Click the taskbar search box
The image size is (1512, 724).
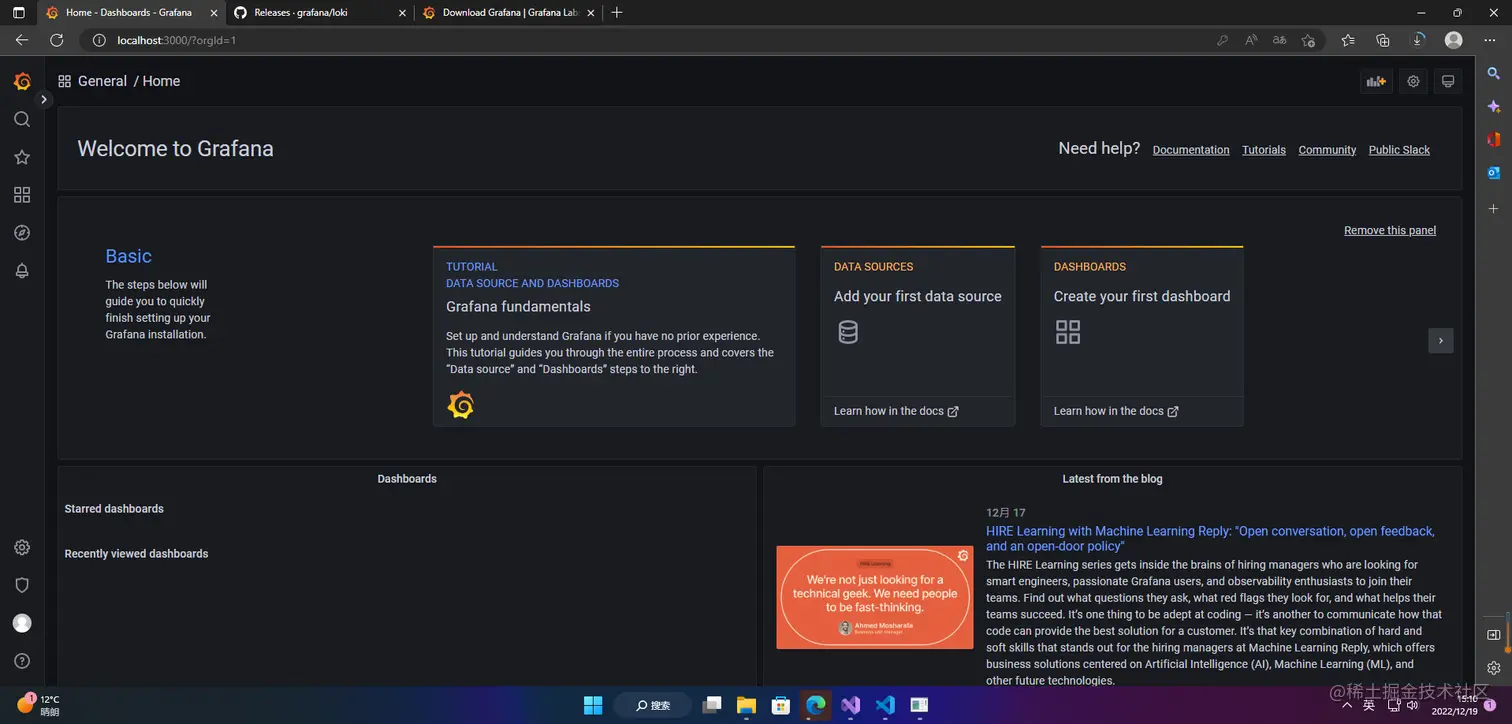click(653, 705)
